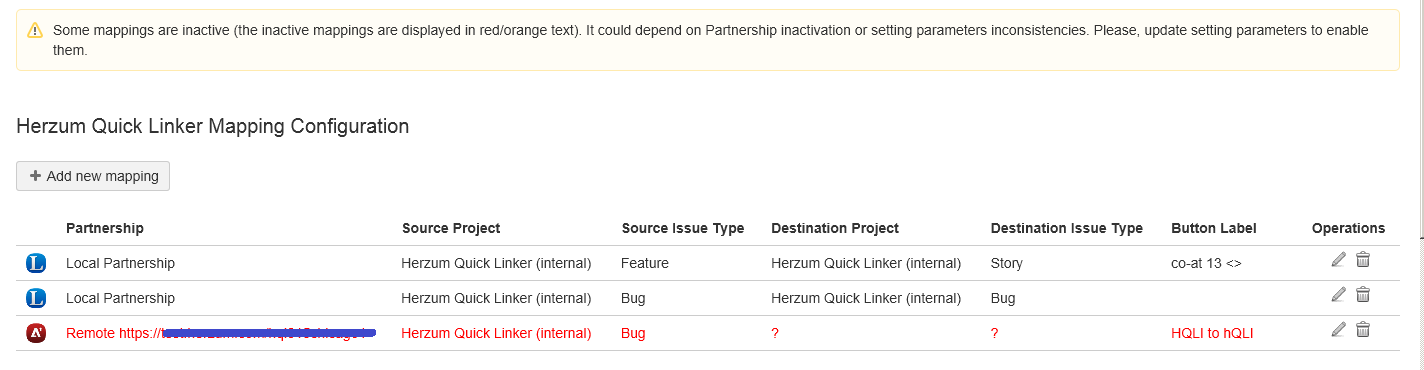This screenshot has width=1424, height=370.
Task: Click the Partnership column header
Action: tap(105, 228)
